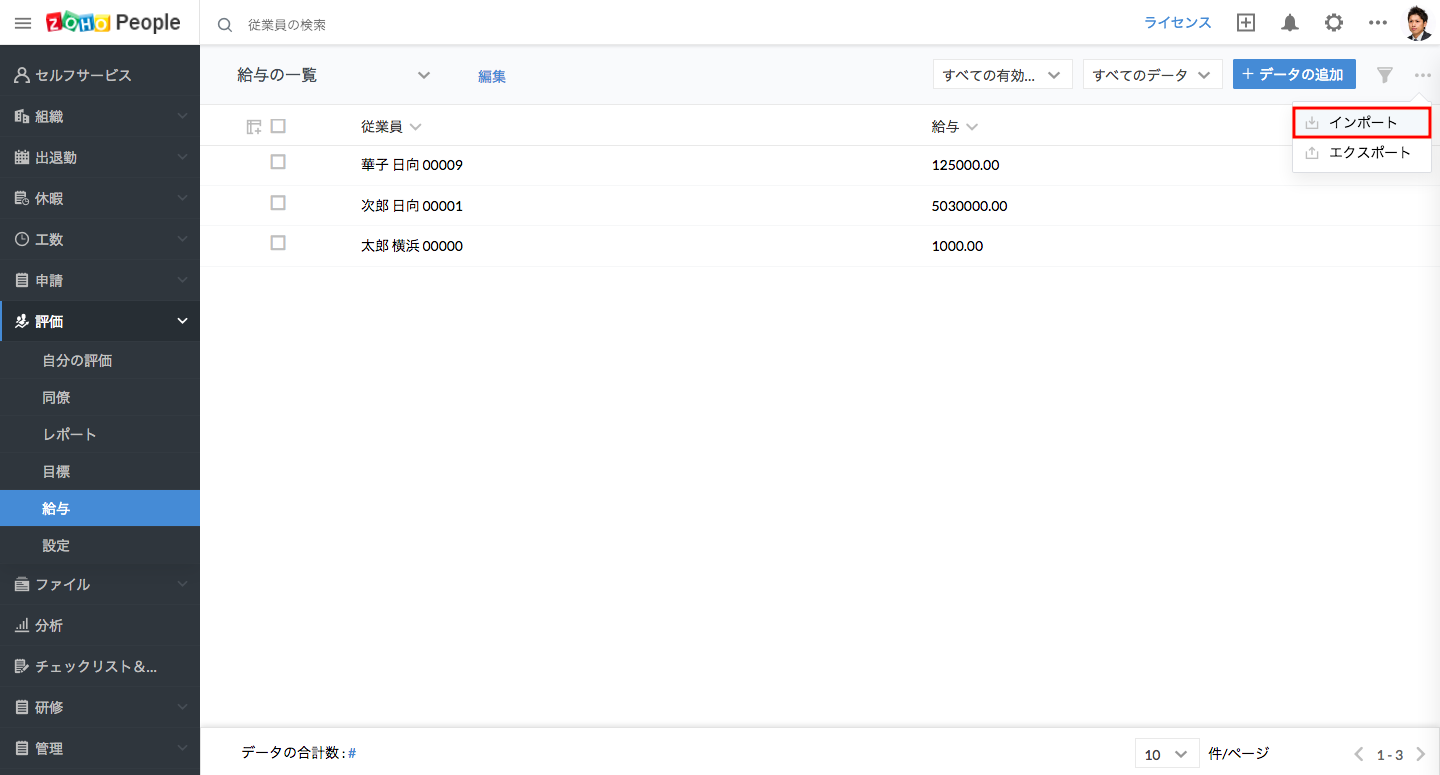Expand the 給与の一覧 view dropdown

click(423, 75)
